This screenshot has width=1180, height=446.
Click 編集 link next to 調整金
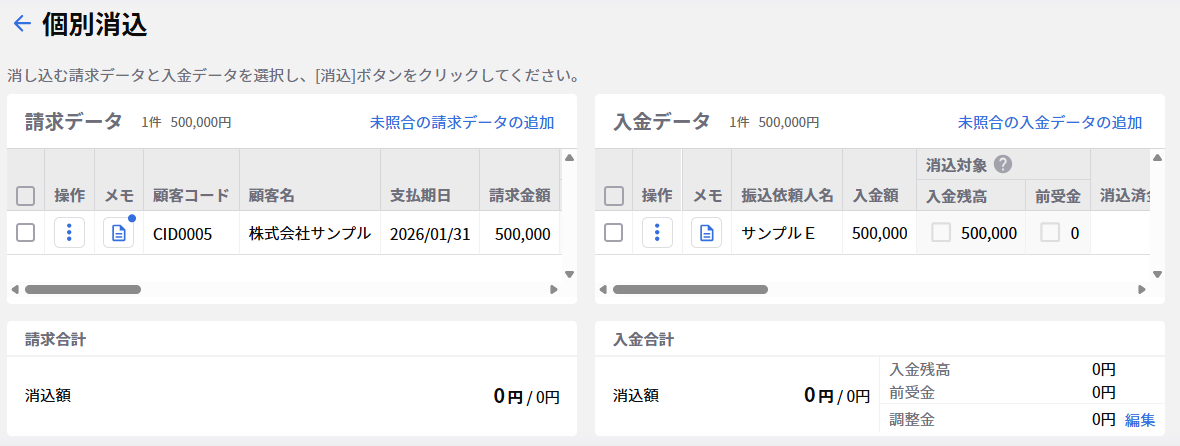point(1140,420)
